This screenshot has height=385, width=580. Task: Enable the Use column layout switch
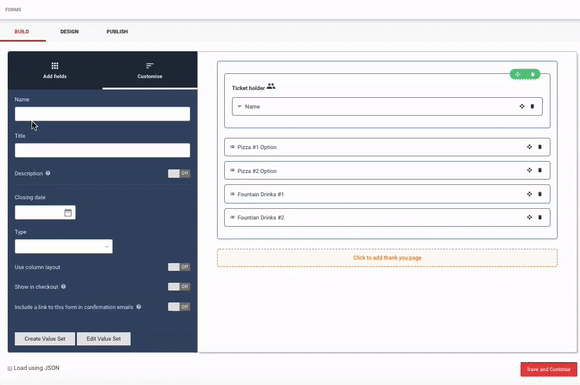[x=179, y=267]
